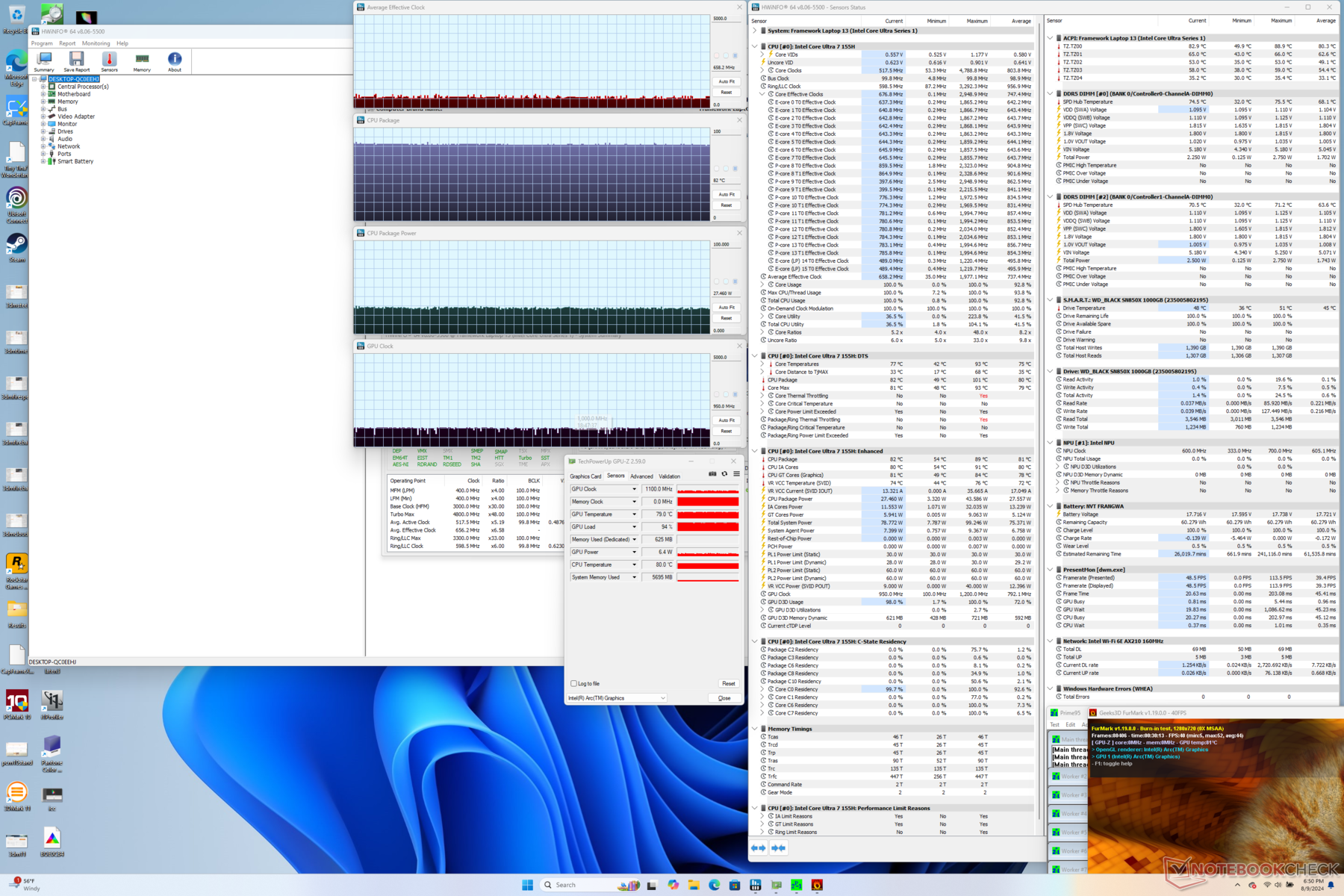
Task: Open the GPU-Z hamburger menu icon
Action: click(x=736, y=474)
